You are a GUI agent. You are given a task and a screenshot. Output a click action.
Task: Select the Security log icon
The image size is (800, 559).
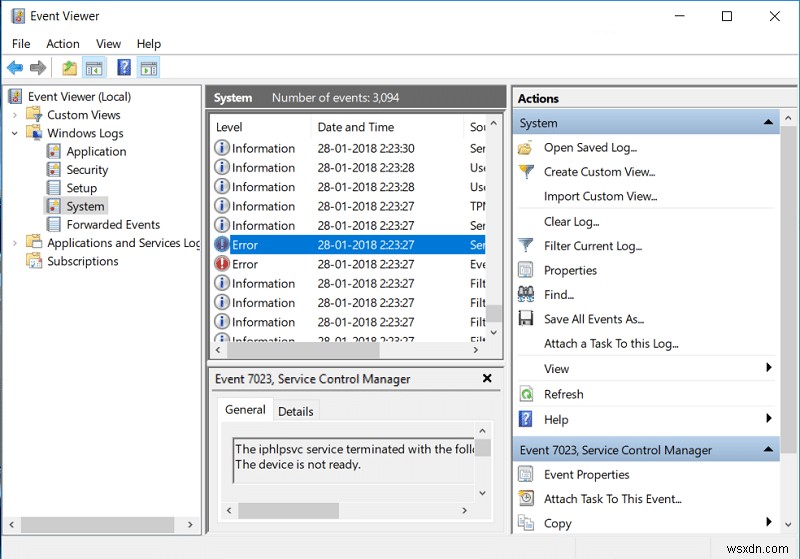[x=54, y=169]
